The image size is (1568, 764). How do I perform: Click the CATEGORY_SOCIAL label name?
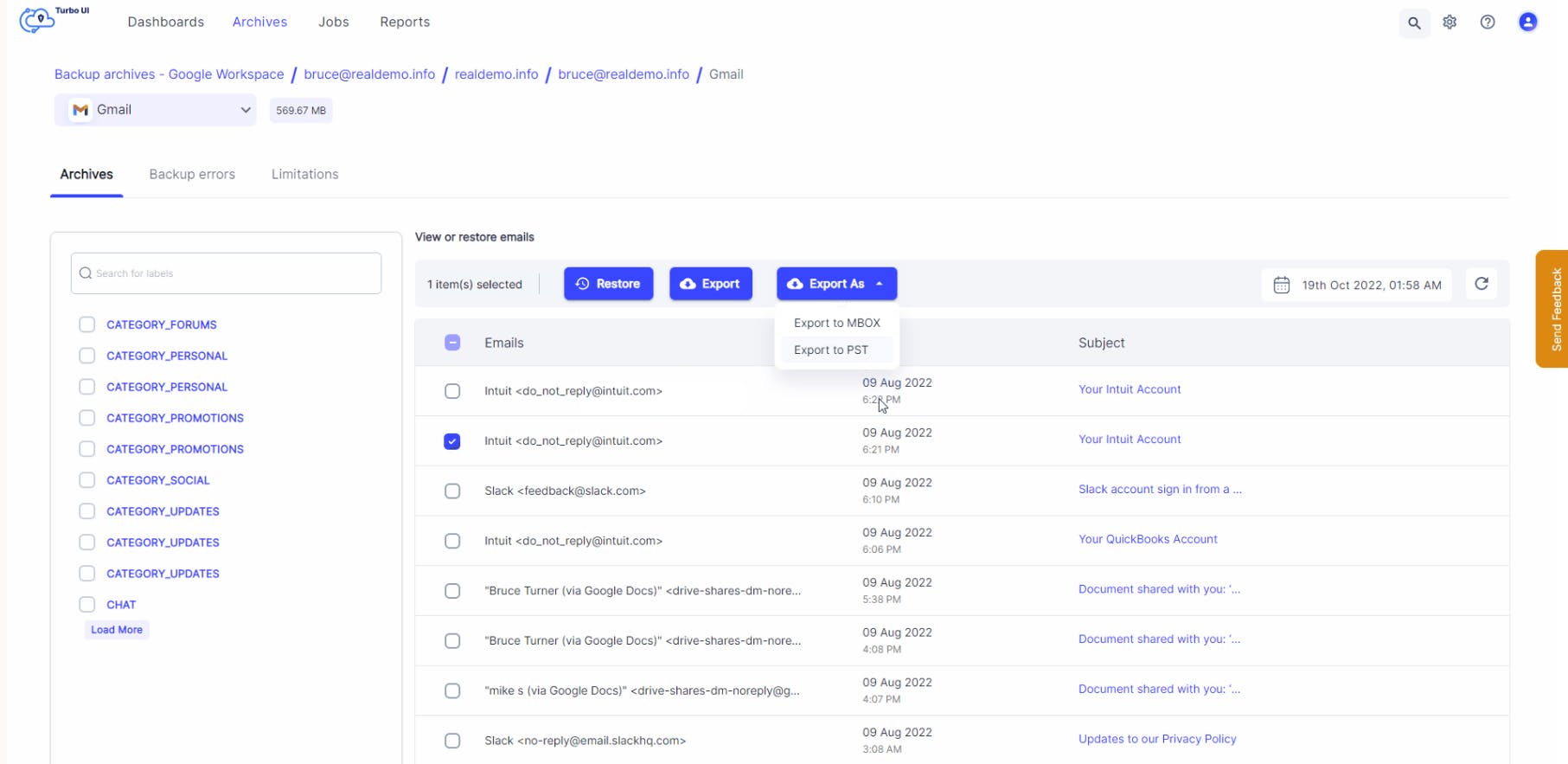(x=158, y=480)
